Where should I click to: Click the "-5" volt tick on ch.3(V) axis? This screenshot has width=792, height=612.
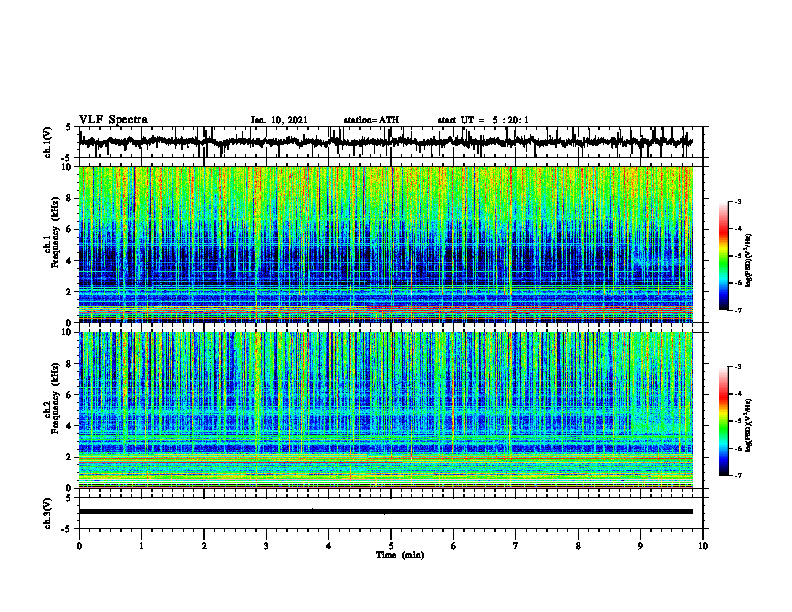point(67,529)
